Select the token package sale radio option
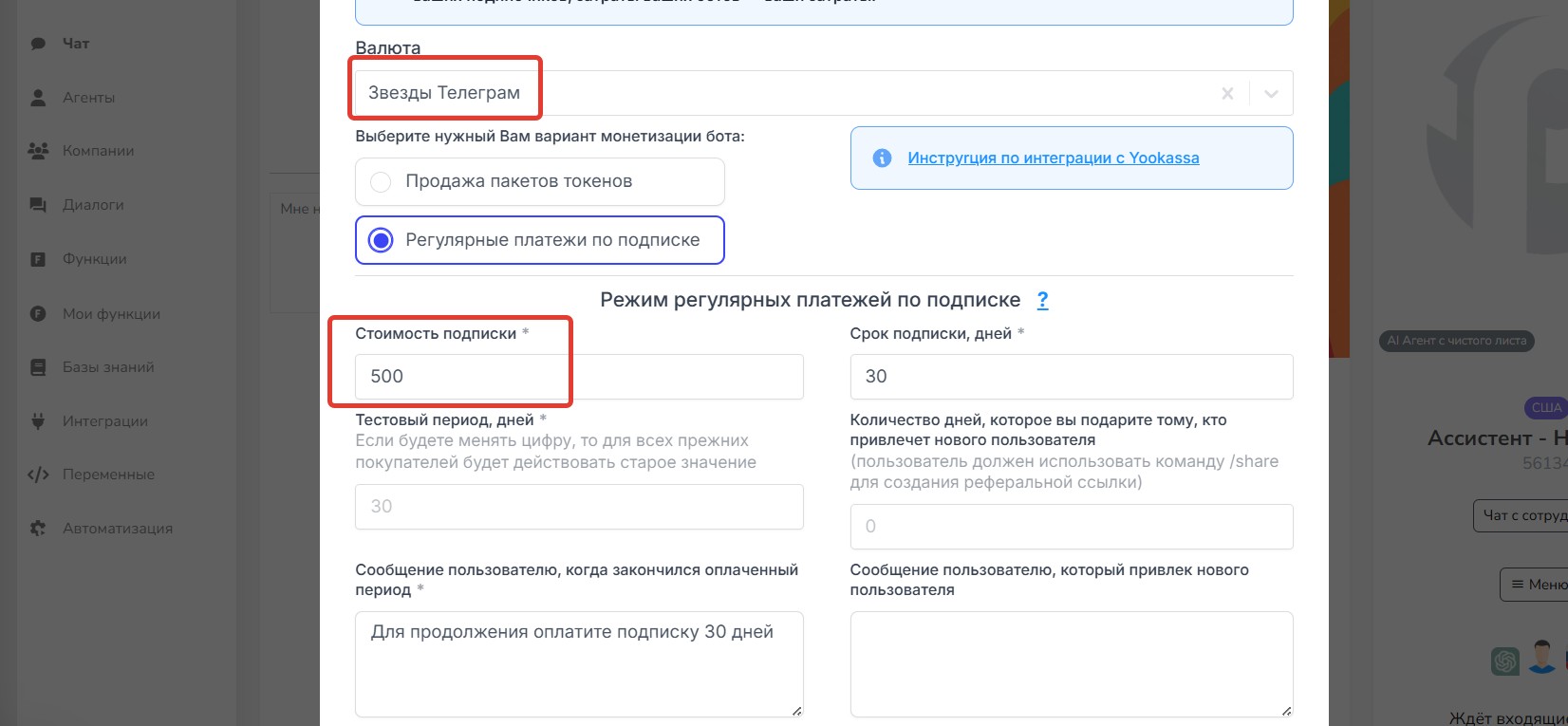The width and height of the screenshot is (1568, 726). tap(381, 182)
